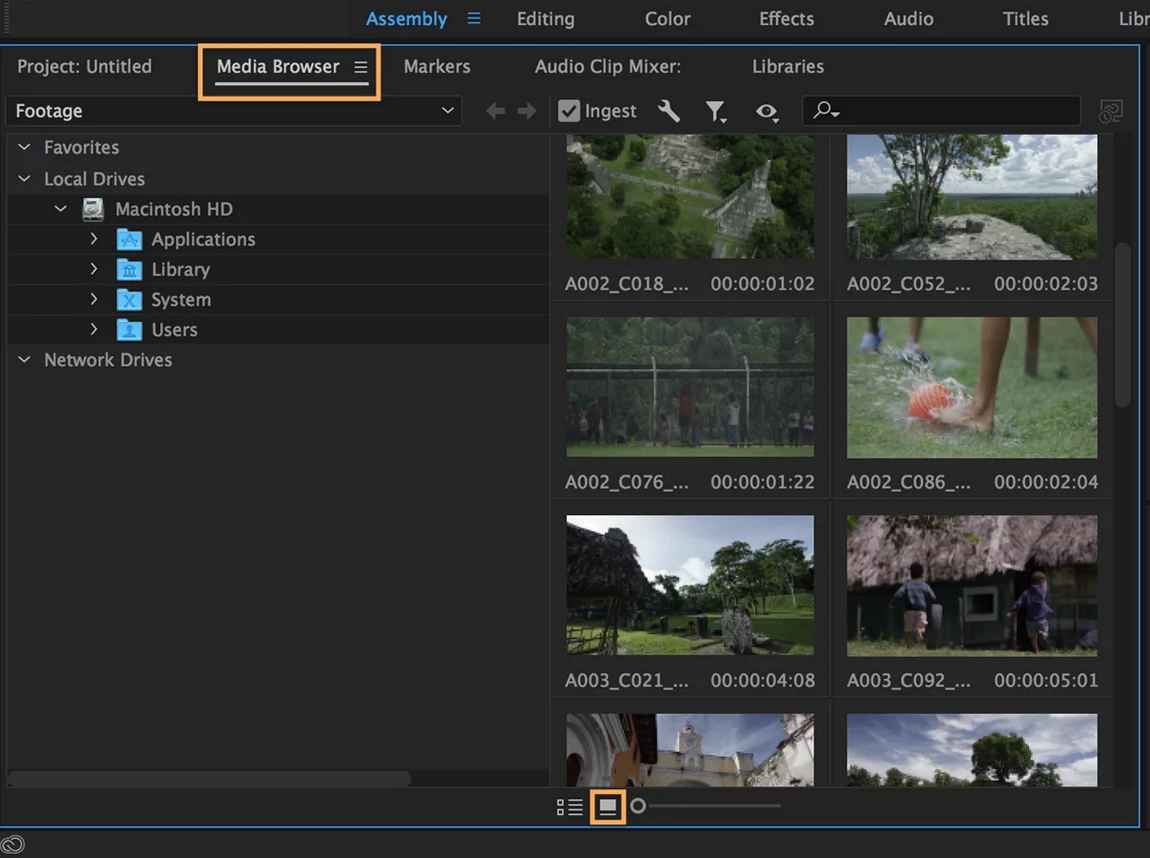1150x858 pixels.
Task: Click the eye icon in the toolbar
Action: (767, 111)
